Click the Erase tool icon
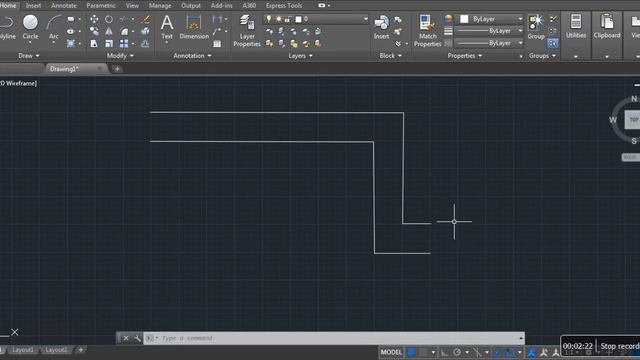Viewport: 640px width, 360px height. [x=145, y=19]
